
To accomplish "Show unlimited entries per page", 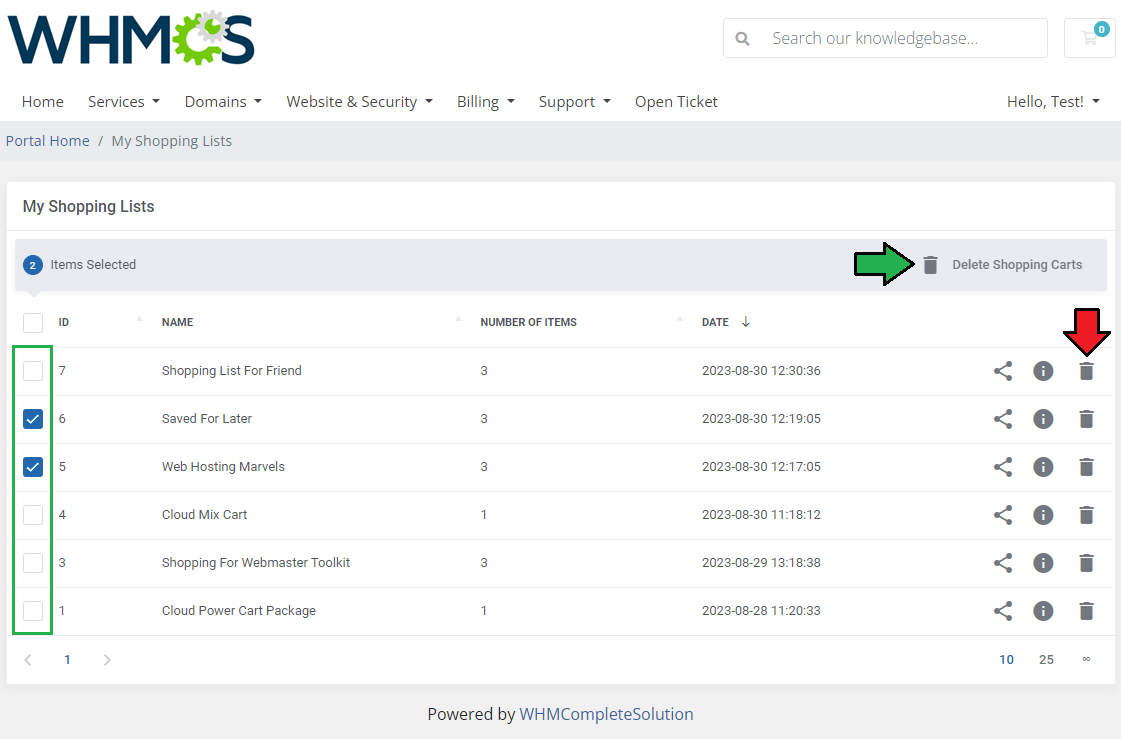I will (1086, 660).
